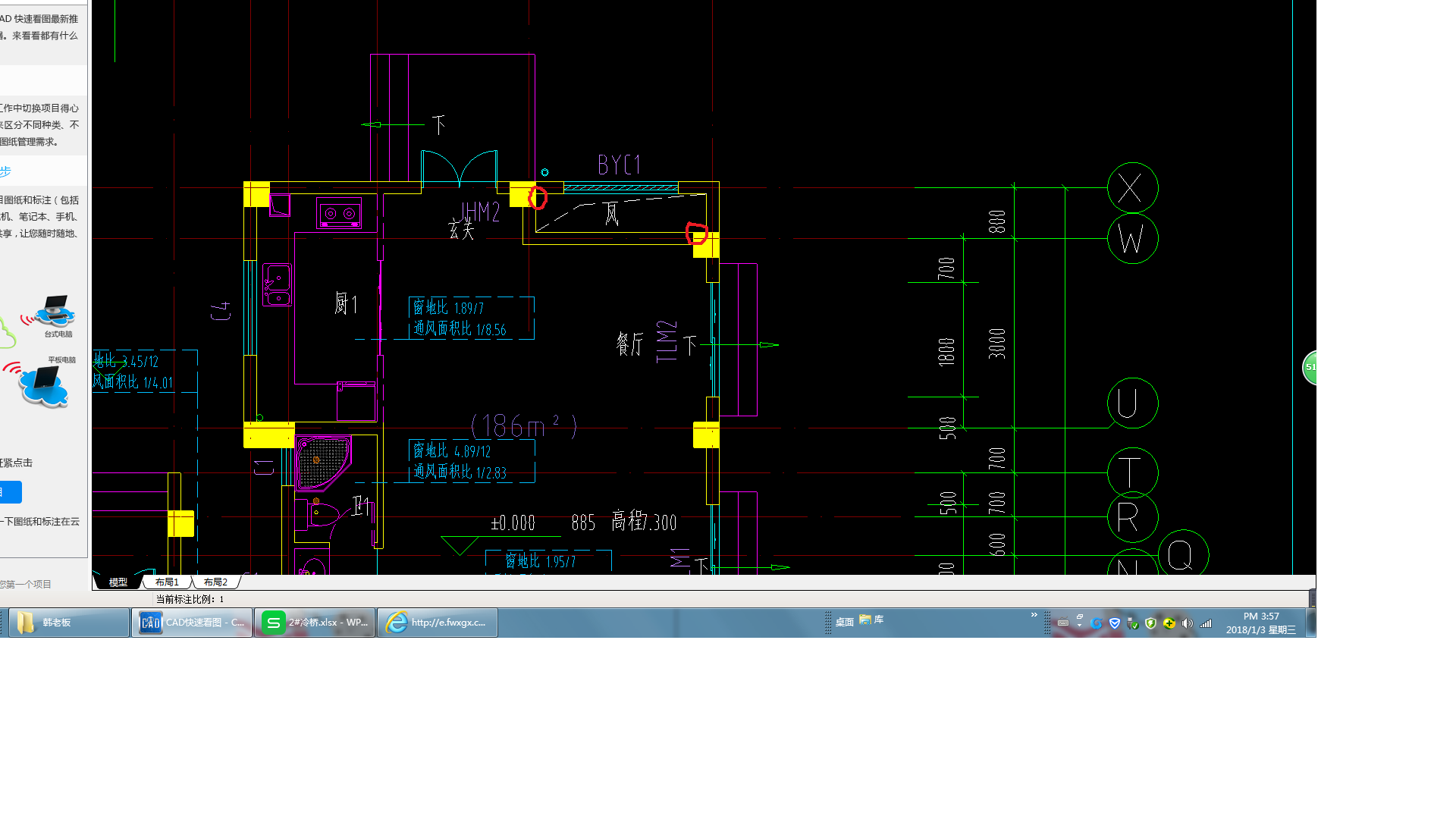Open the network signal tray icon
Viewport: 1456px width, 819px height.
[x=1206, y=623]
